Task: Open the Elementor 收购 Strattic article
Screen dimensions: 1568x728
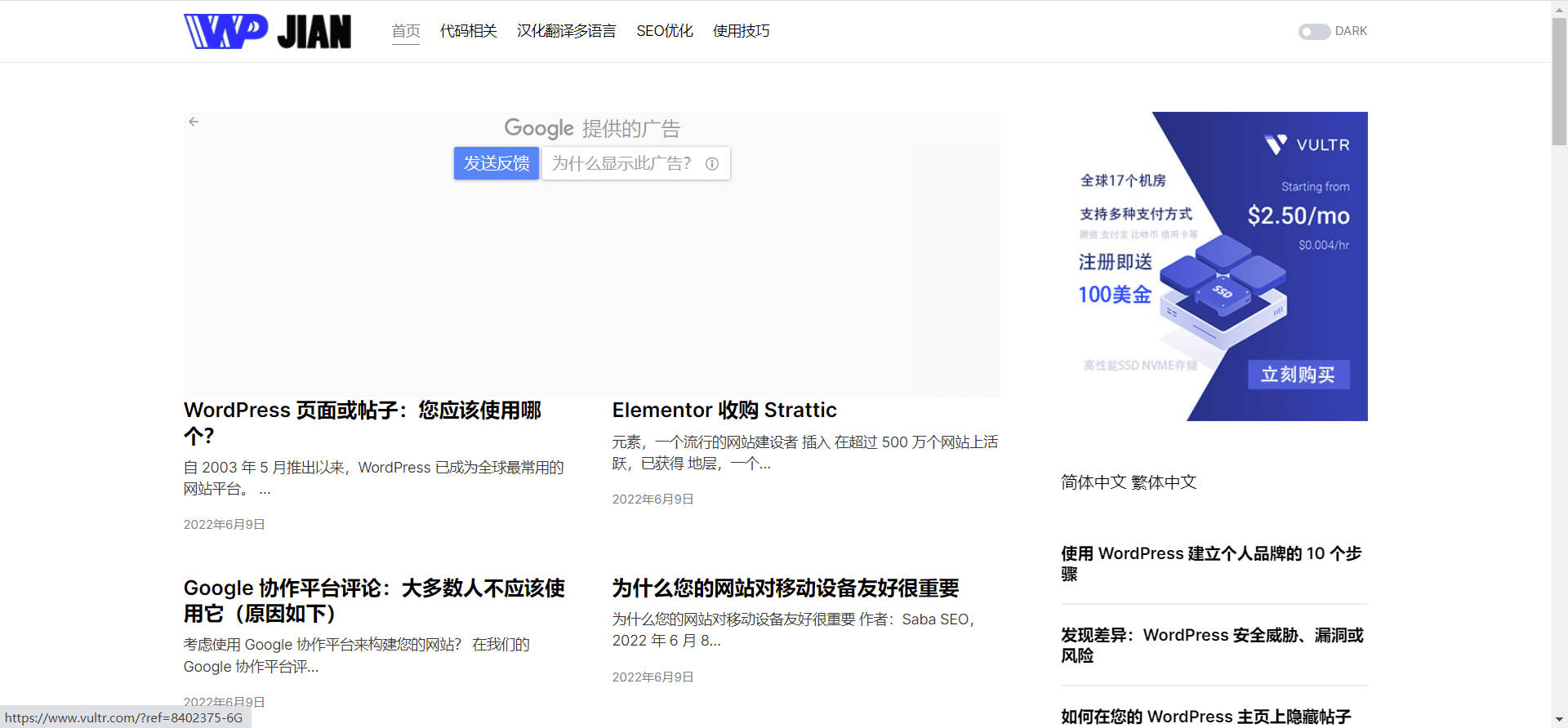Action: (x=724, y=410)
